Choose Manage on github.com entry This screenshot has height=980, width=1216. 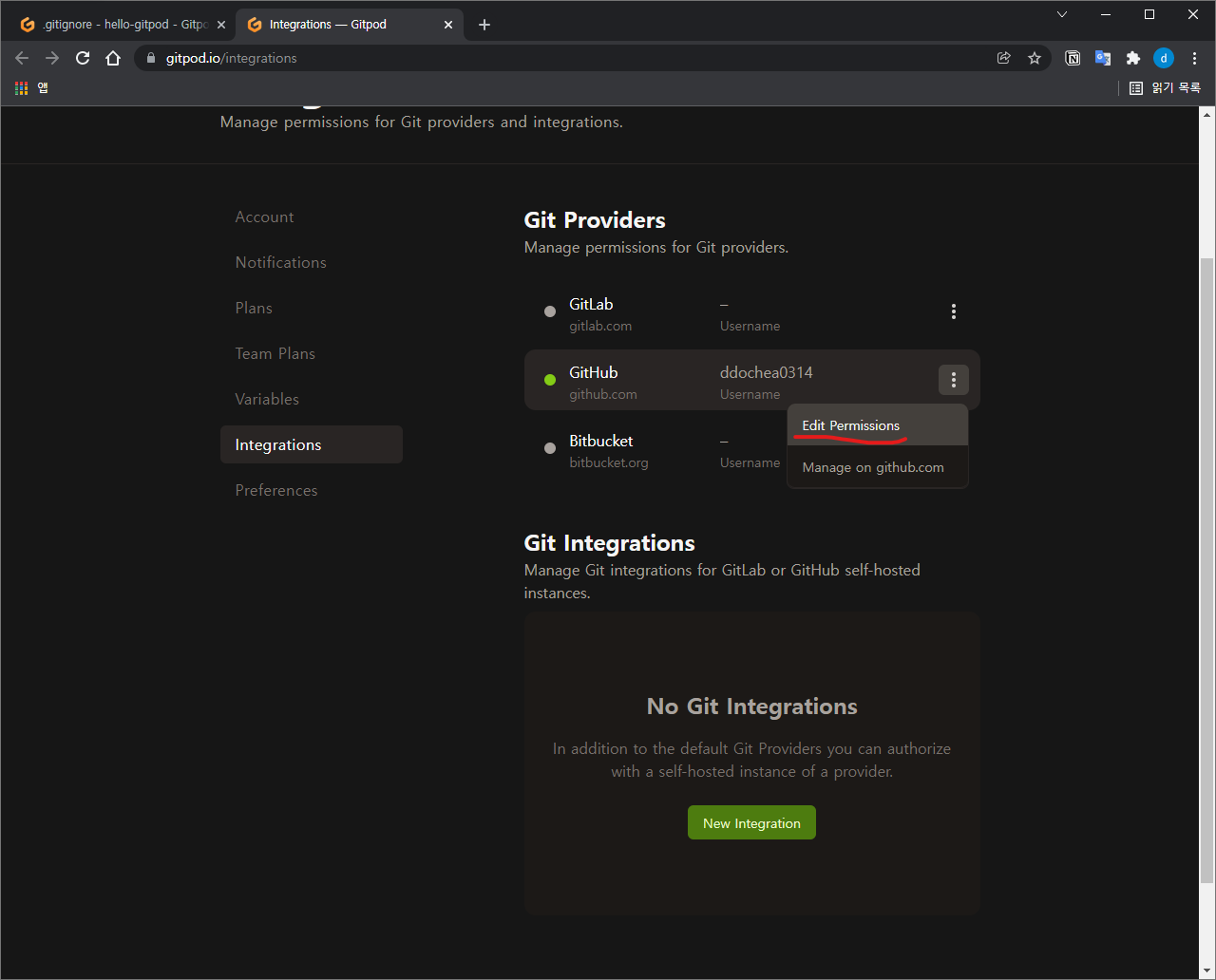(878, 467)
